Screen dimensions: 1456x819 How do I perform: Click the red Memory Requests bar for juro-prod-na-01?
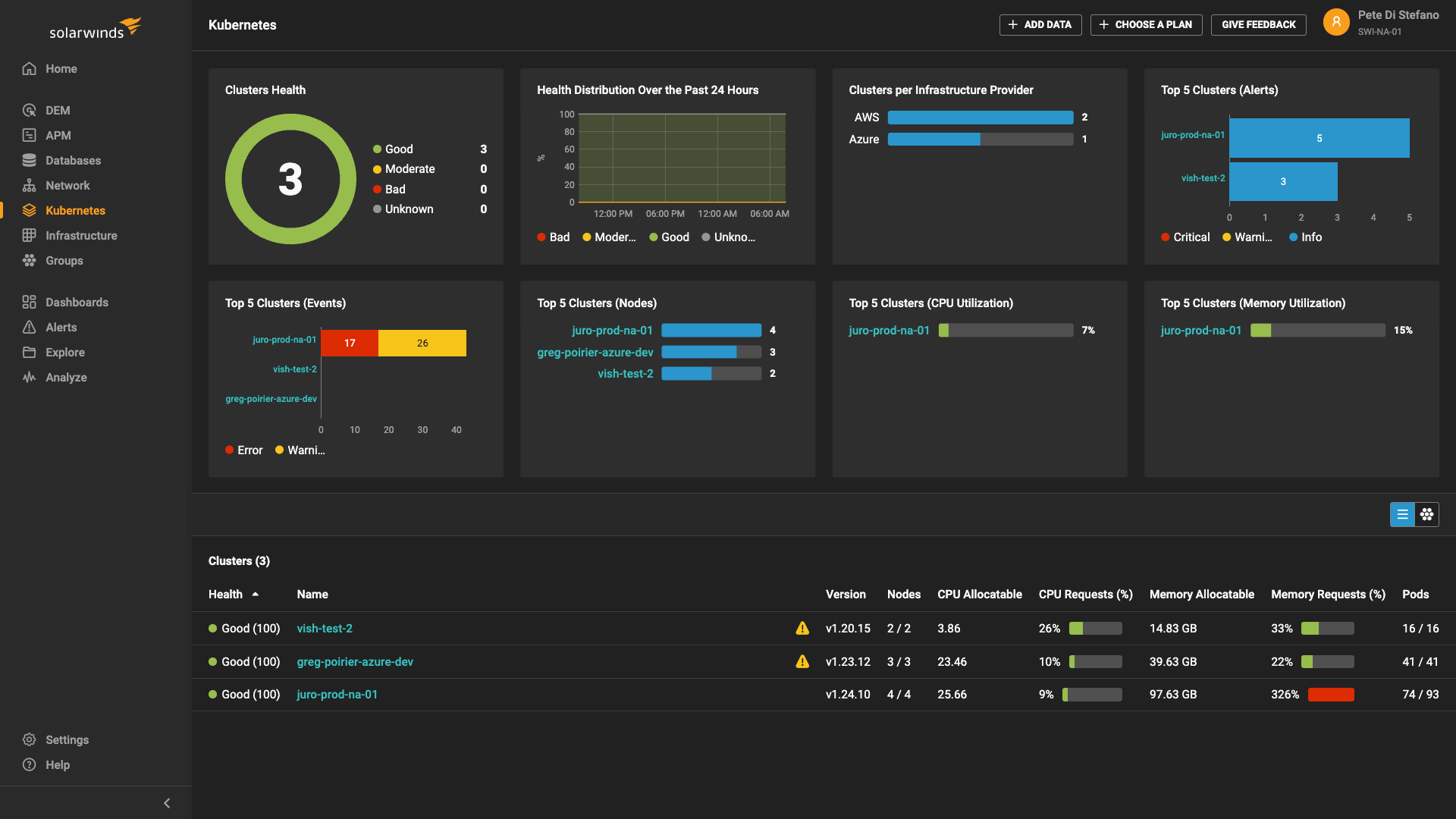1330,695
